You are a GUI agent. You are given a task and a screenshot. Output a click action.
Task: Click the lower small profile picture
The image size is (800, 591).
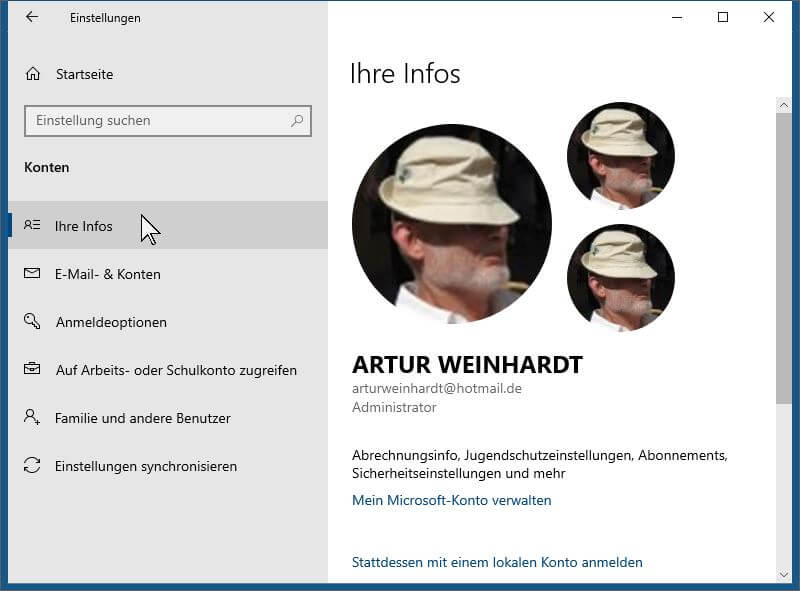(621, 278)
